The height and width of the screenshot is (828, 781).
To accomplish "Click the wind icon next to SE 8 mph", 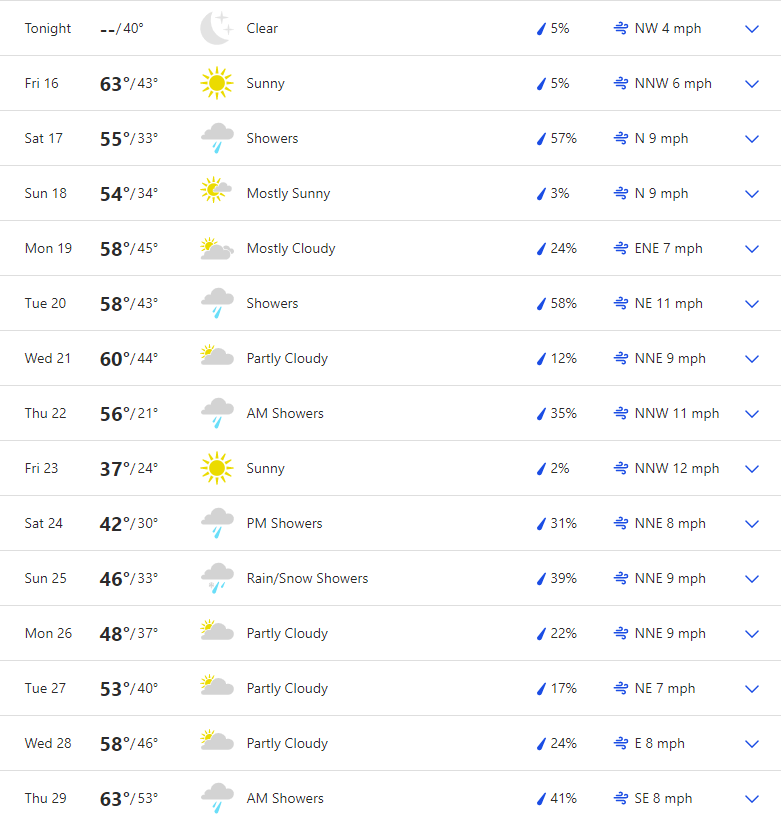I will (621, 798).
